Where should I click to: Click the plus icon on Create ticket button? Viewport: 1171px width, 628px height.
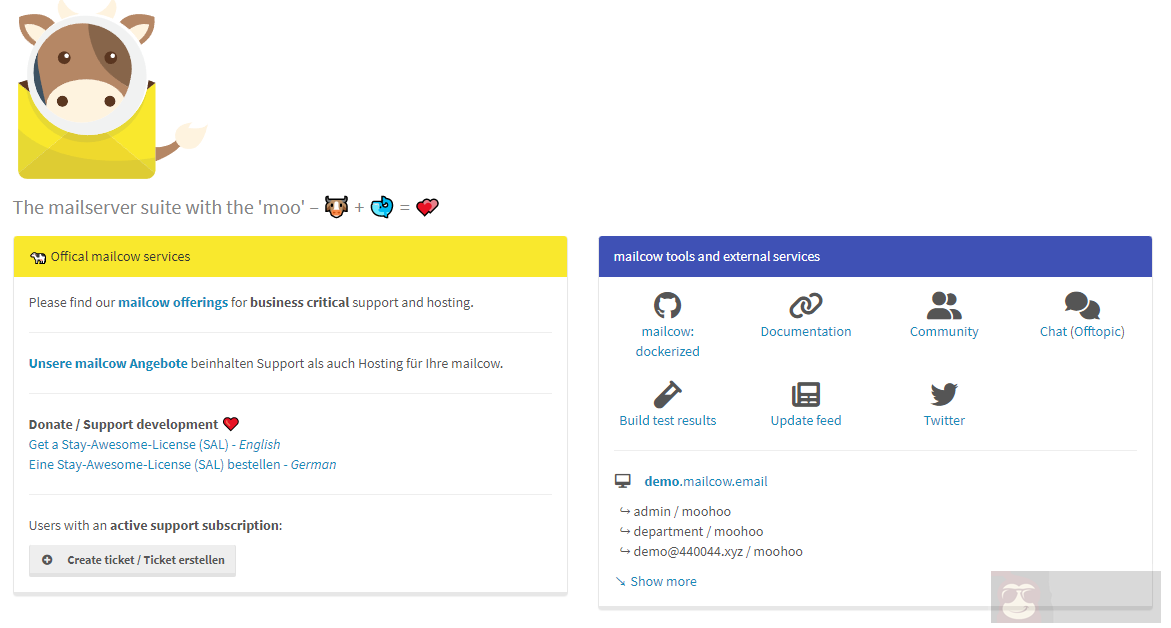click(x=47, y=559)
